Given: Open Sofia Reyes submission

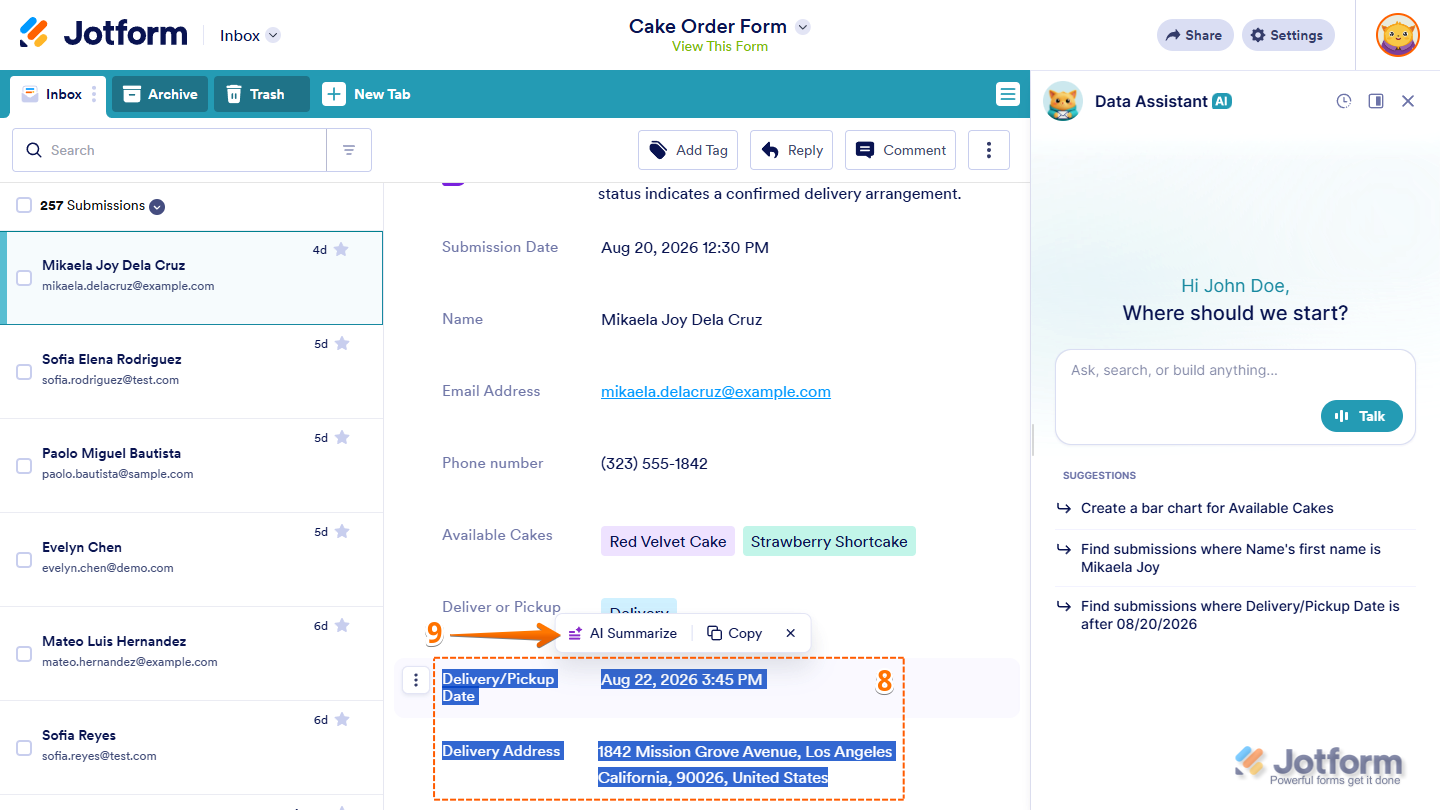Looking at the screenshot, I should (x=191, y=748).
